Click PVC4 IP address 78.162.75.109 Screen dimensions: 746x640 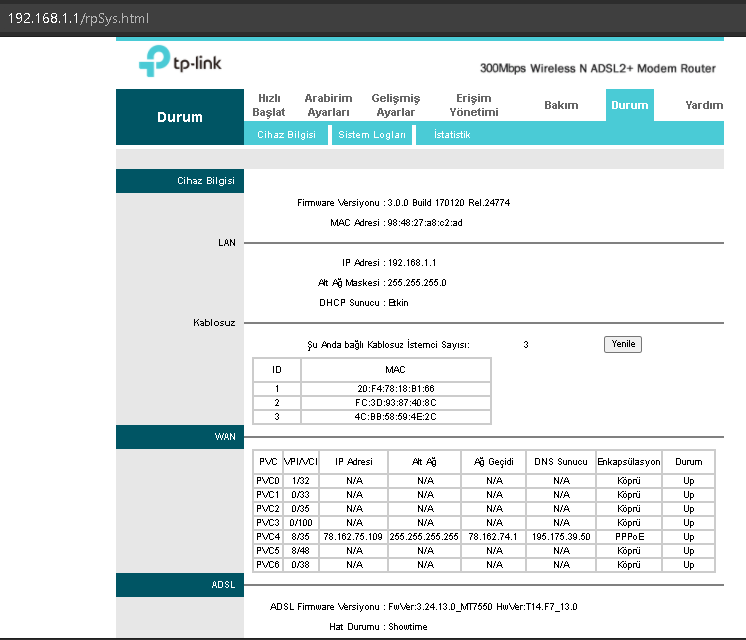[x=353, y=536]
